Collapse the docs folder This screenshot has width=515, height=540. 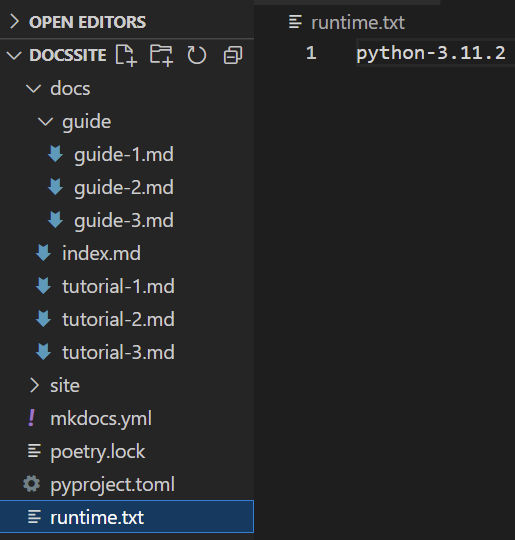[34, 89]
